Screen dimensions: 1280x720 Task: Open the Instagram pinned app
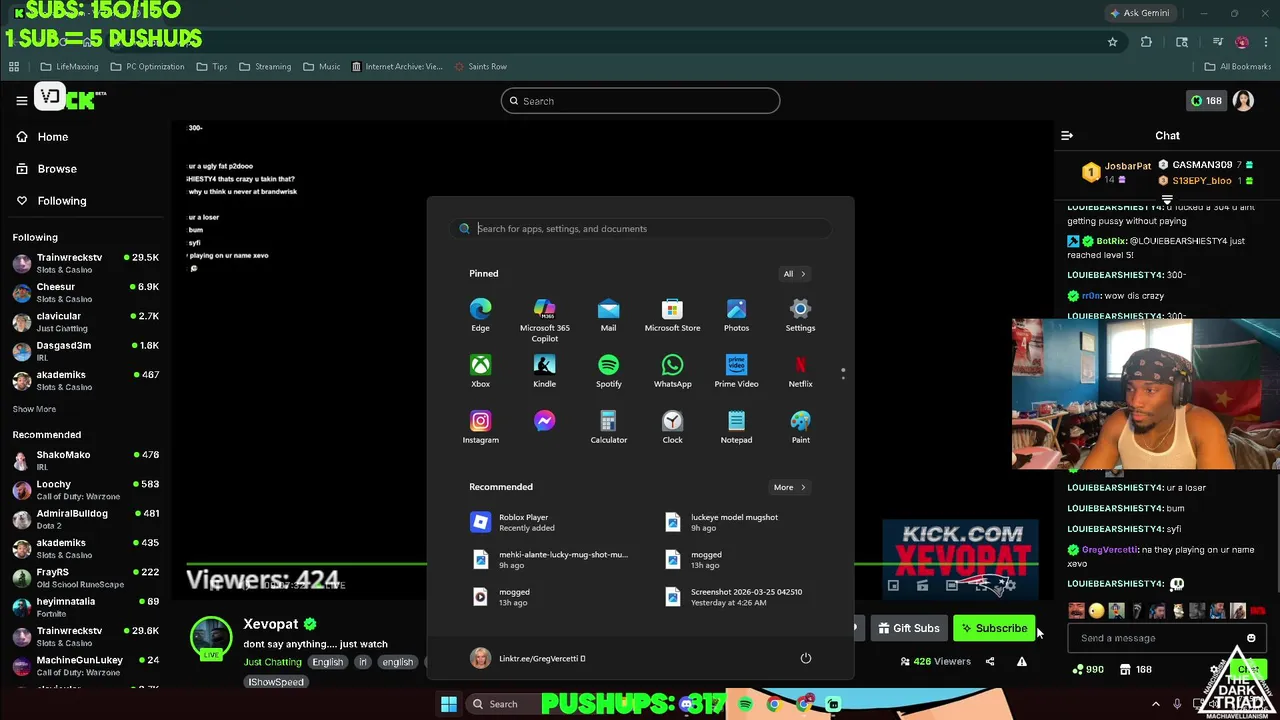[x=480, y=426]
